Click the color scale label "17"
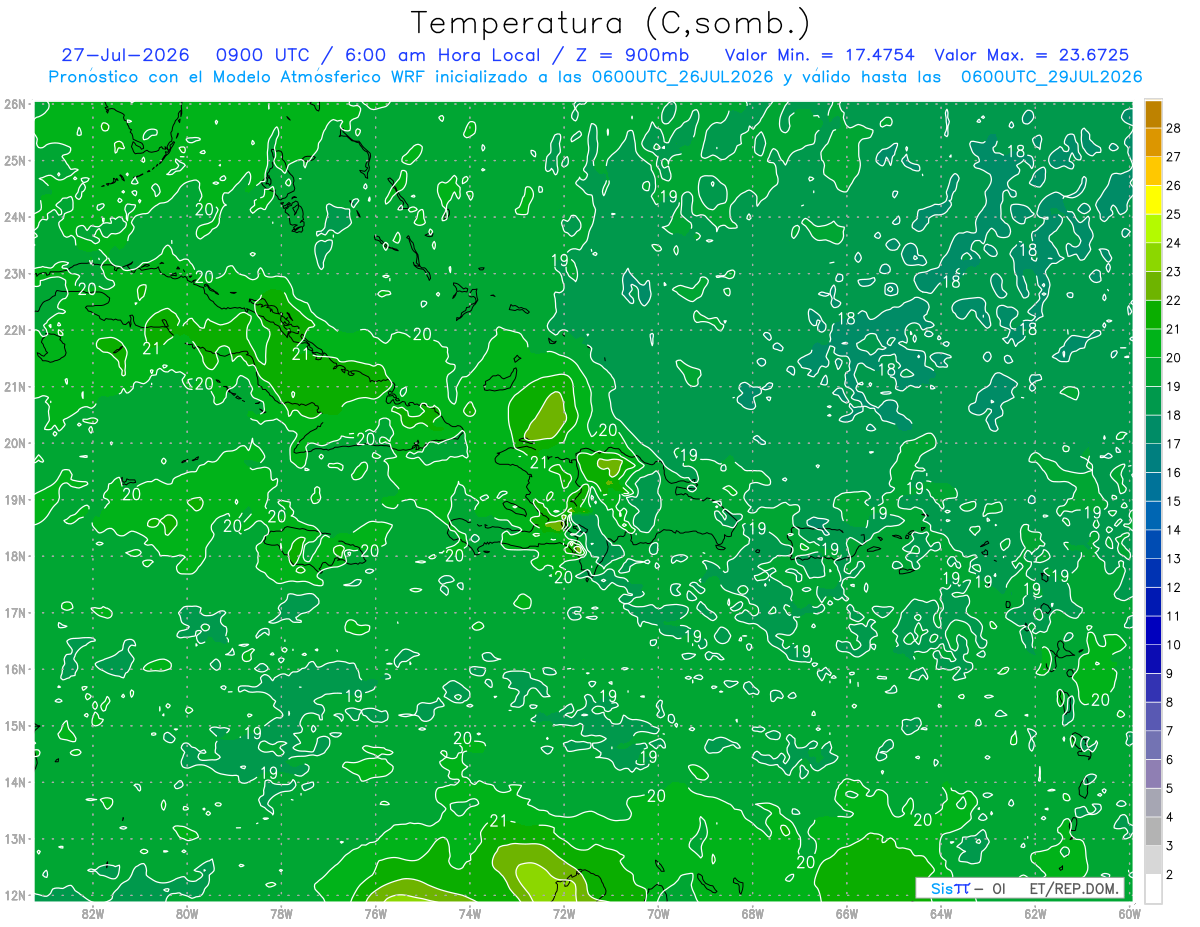This screenshot has height=927, width=1200. 1174,444
